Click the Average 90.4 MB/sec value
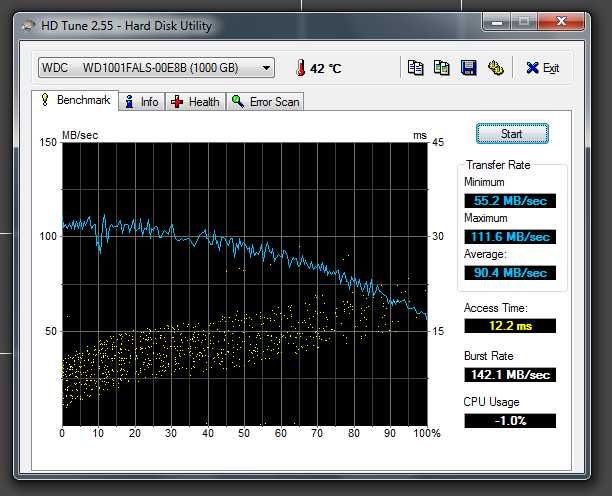612x496 pixels. pyautogui.click(x=509, y=273)
